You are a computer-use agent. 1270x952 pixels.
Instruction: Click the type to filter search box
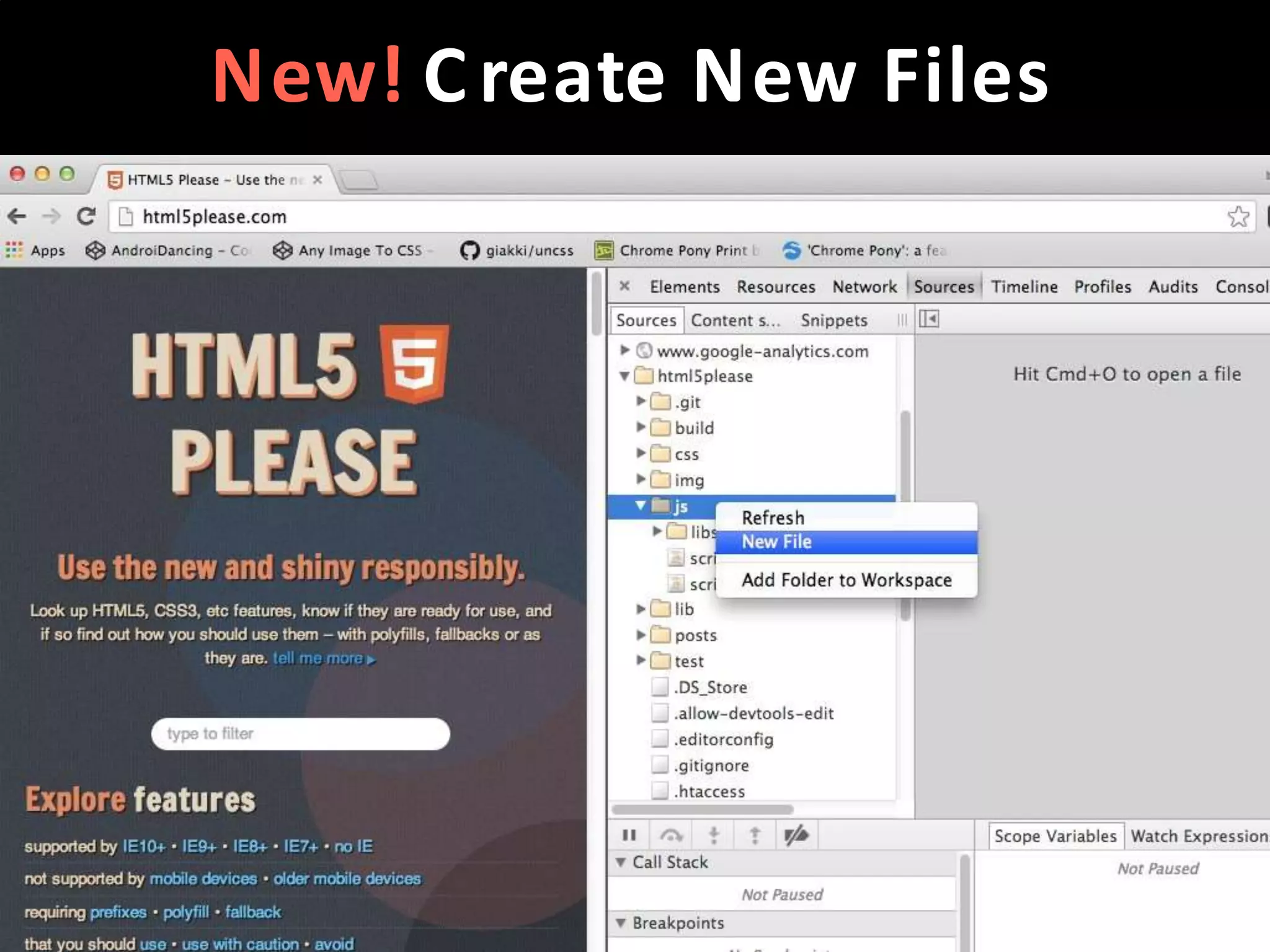tap(300, 734)
